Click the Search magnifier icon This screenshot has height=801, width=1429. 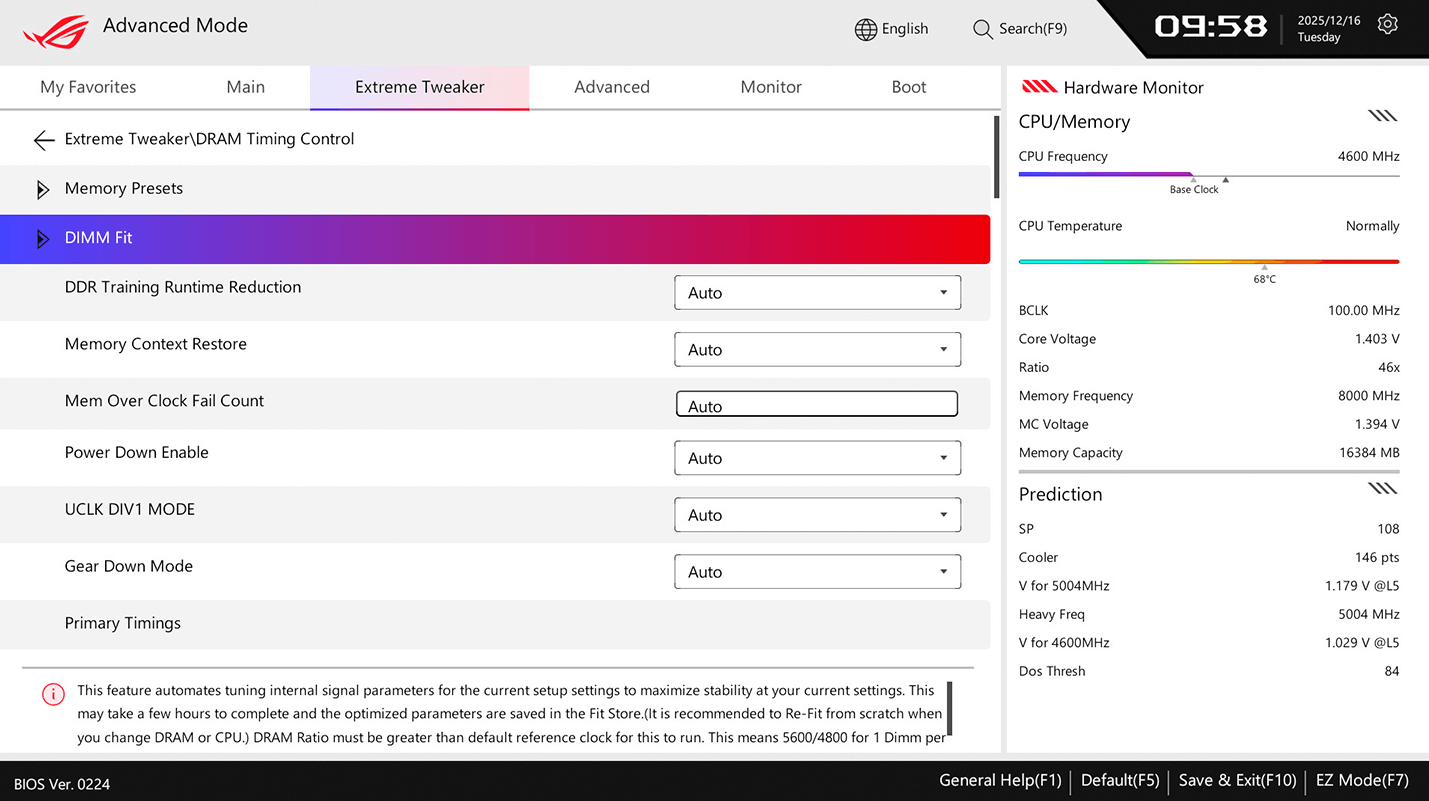point(982,29)
